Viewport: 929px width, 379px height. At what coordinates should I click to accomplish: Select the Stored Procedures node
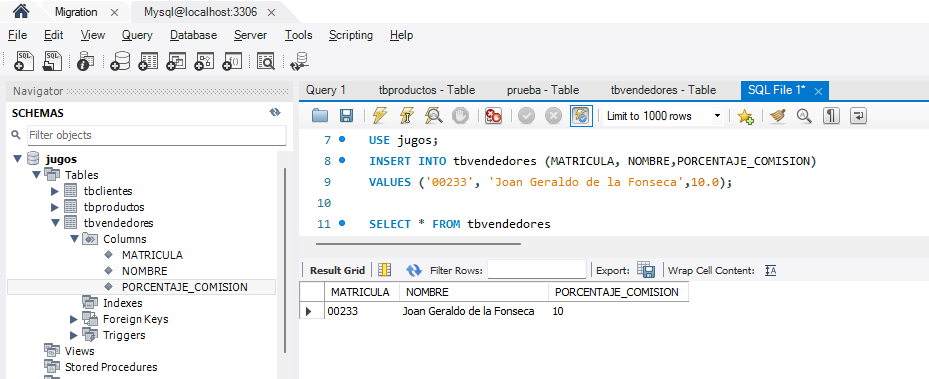(111, 367)
